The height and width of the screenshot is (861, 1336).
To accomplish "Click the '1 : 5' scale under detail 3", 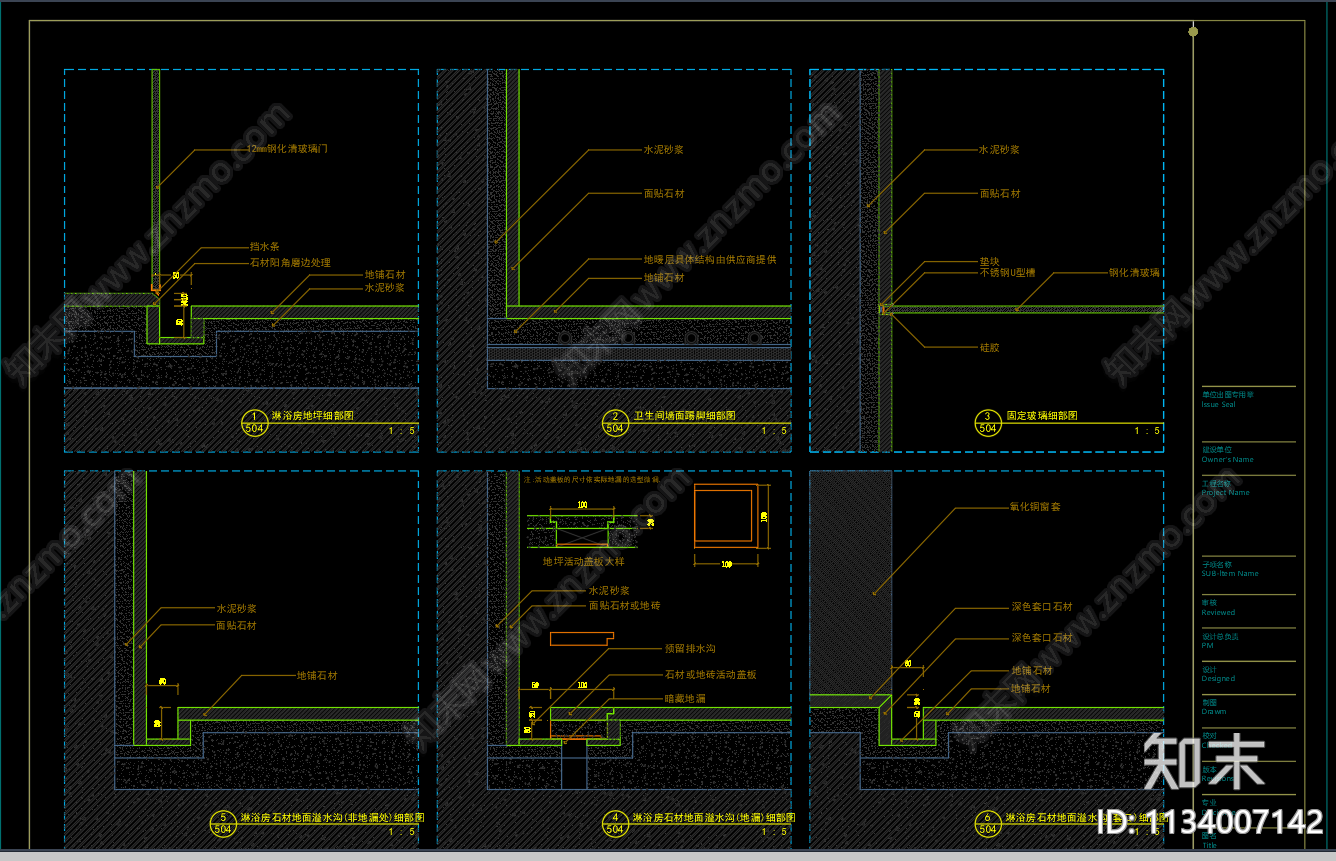I will coord(1147,431).
